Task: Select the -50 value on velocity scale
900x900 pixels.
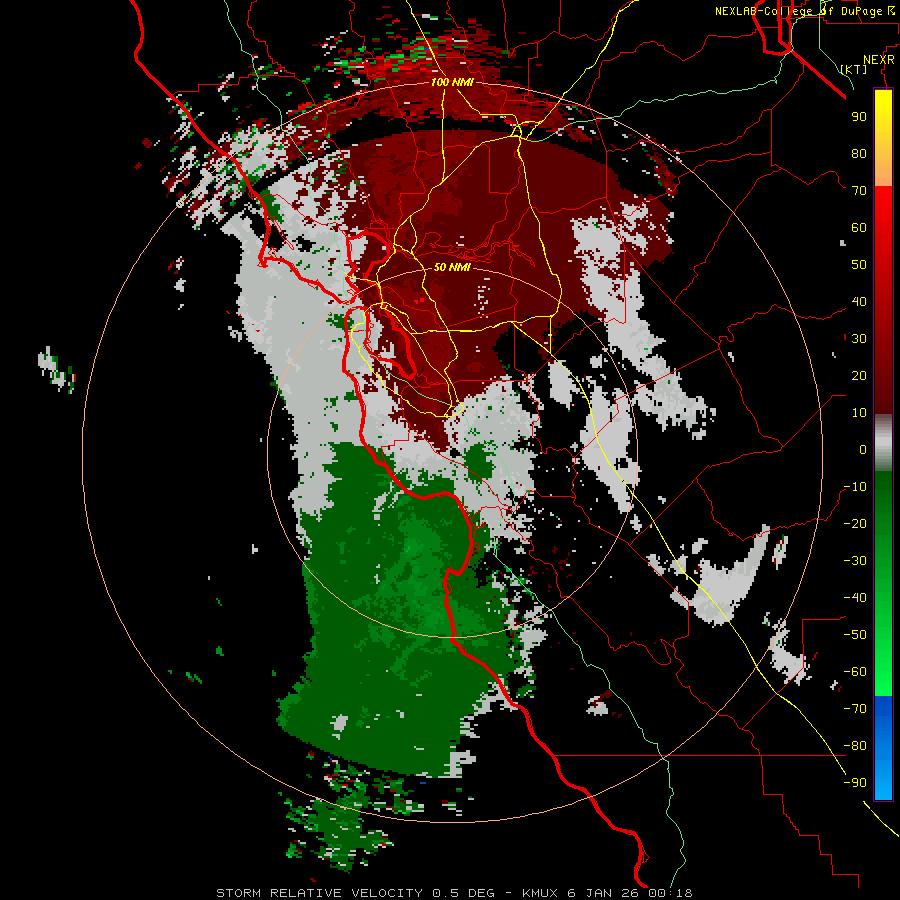Action: pos(855,635)
